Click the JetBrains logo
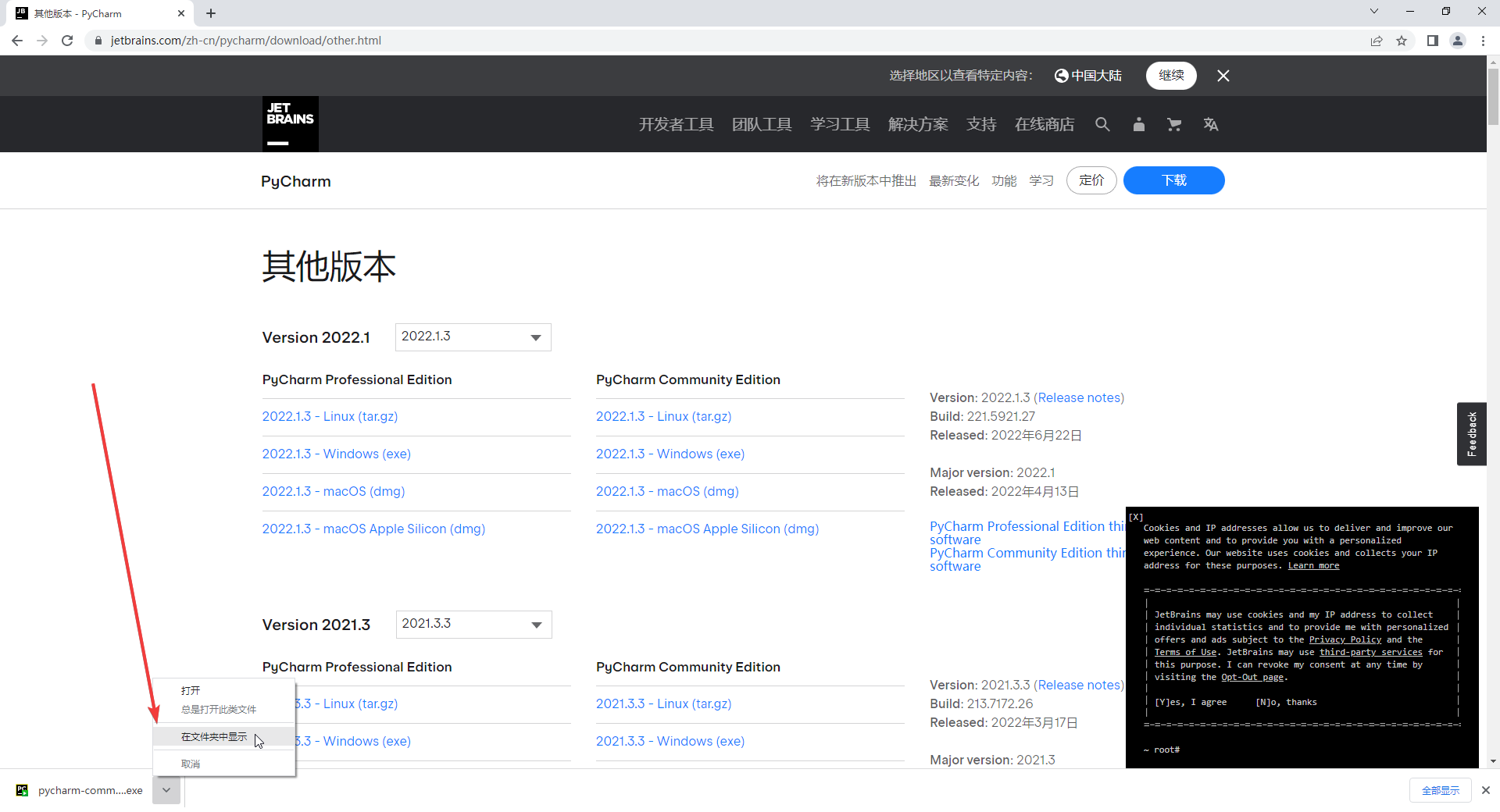 (290, 123)
